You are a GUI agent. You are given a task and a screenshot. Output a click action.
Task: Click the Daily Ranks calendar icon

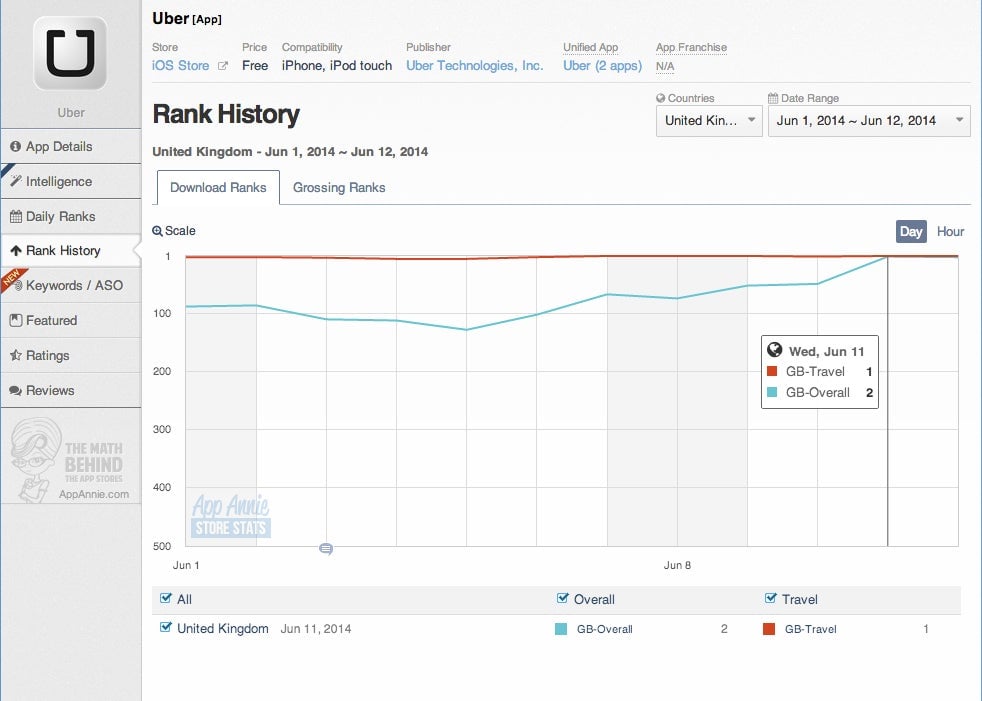click(16, 217)
